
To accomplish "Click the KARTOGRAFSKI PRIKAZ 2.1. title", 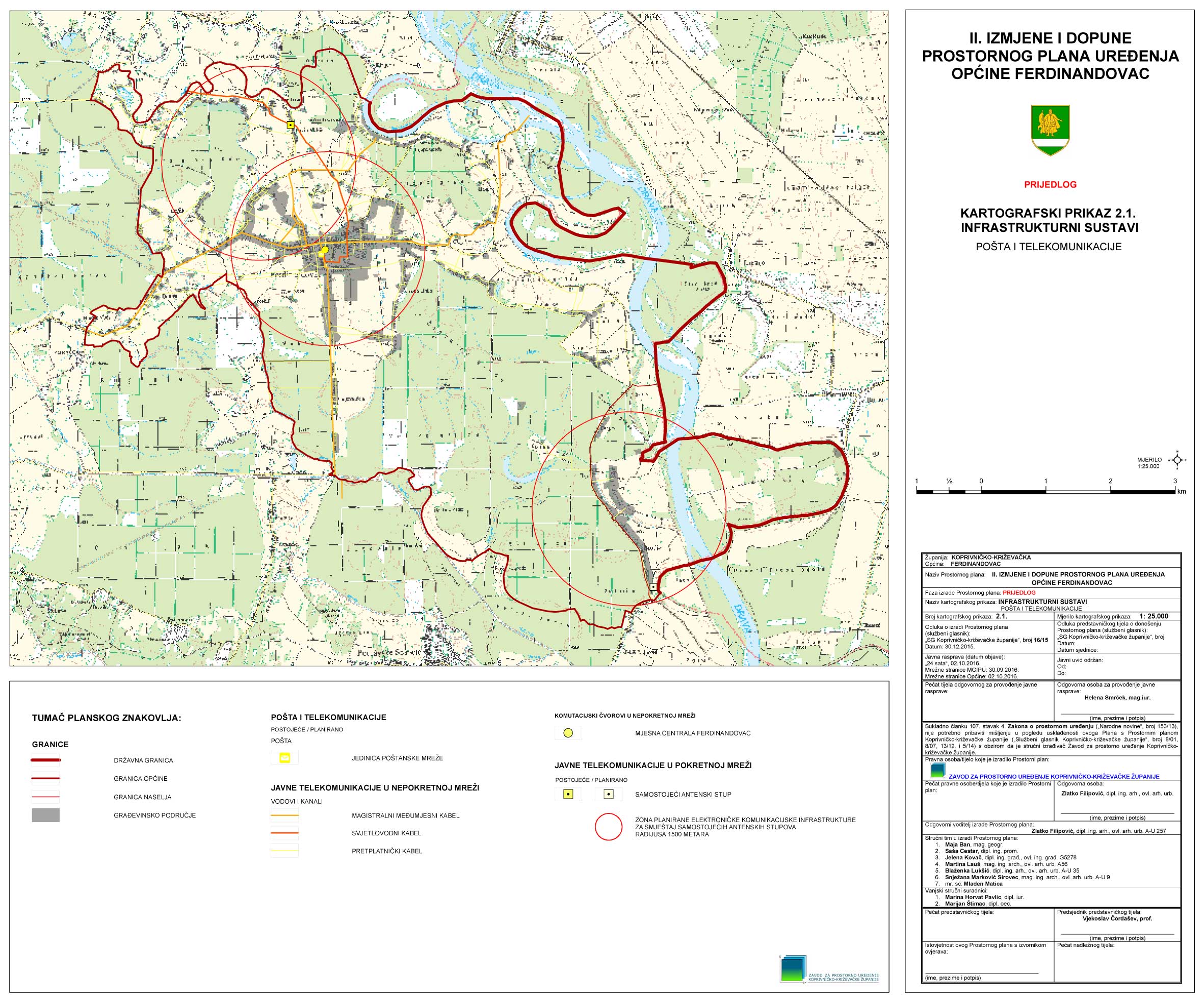I will (x=1049, y=213).
